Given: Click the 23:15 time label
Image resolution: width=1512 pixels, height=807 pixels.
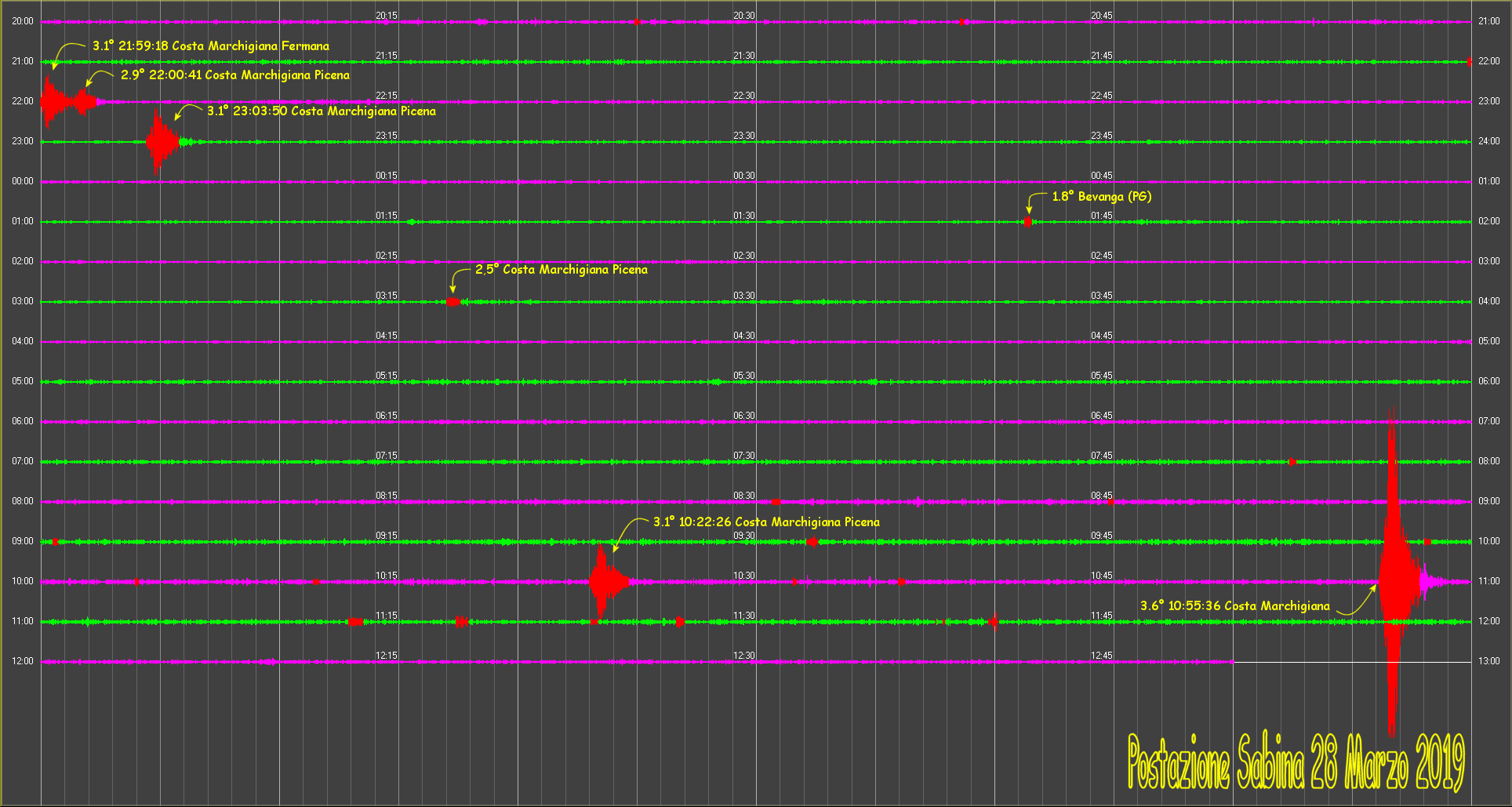Looking at the screenshot, I should pos(387,136).
